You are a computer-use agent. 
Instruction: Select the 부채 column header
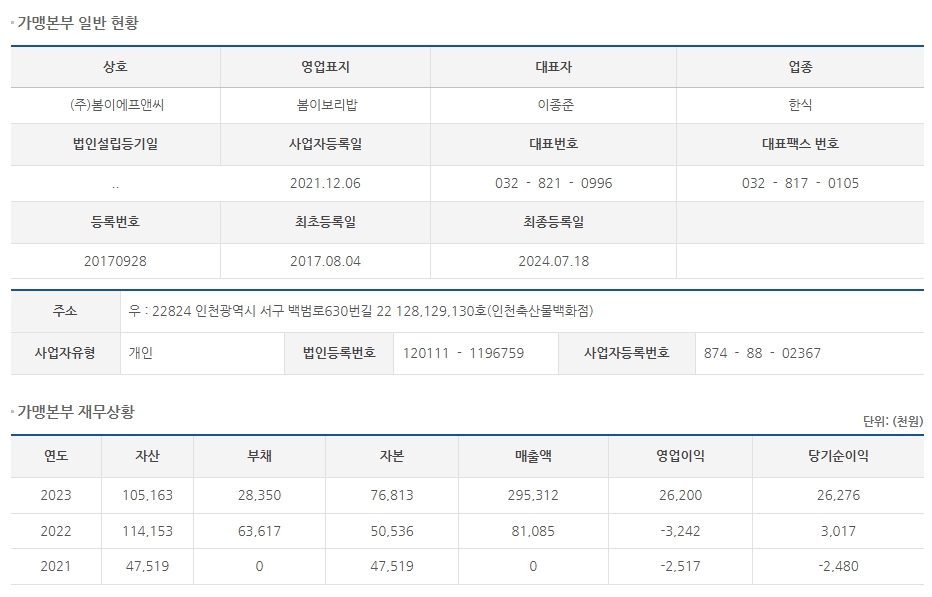point(259,456)
